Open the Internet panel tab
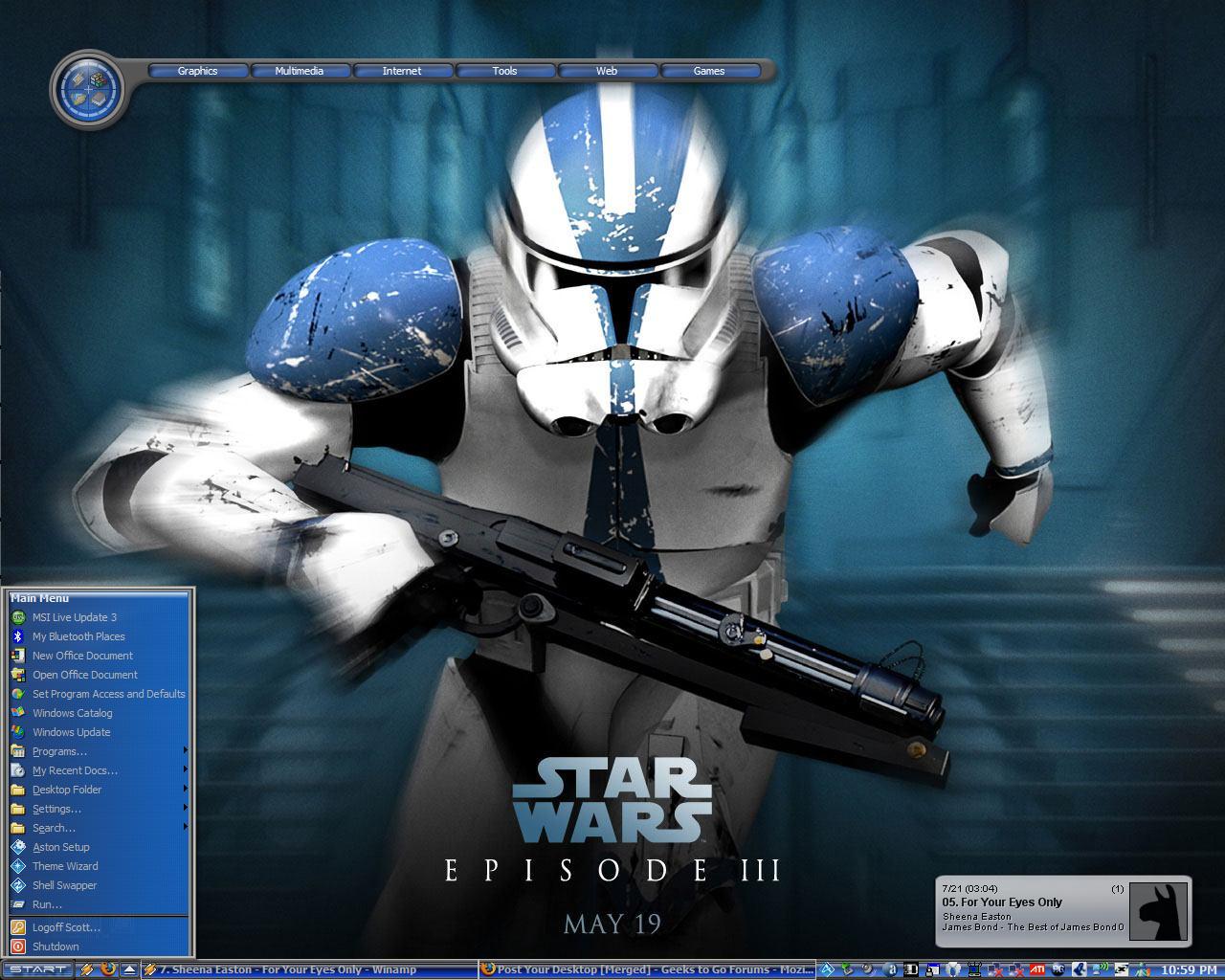The image size is (1225, 980). [402, 71]
